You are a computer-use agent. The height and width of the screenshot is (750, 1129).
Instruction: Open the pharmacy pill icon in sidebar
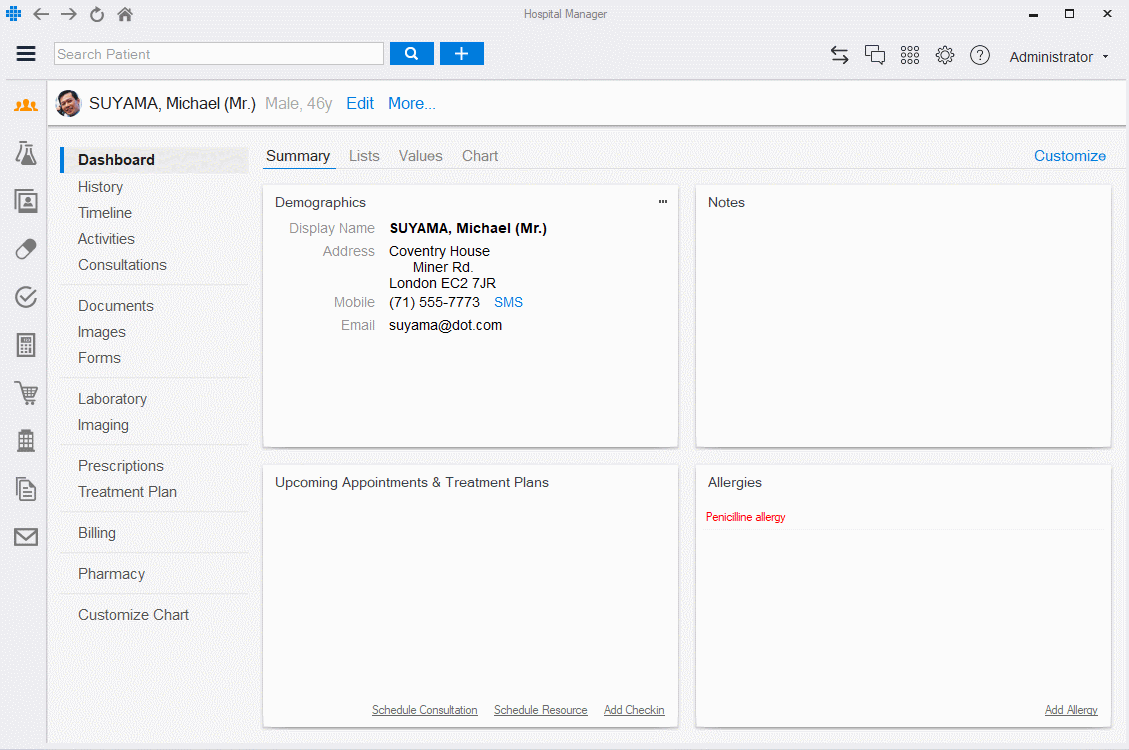26,249
